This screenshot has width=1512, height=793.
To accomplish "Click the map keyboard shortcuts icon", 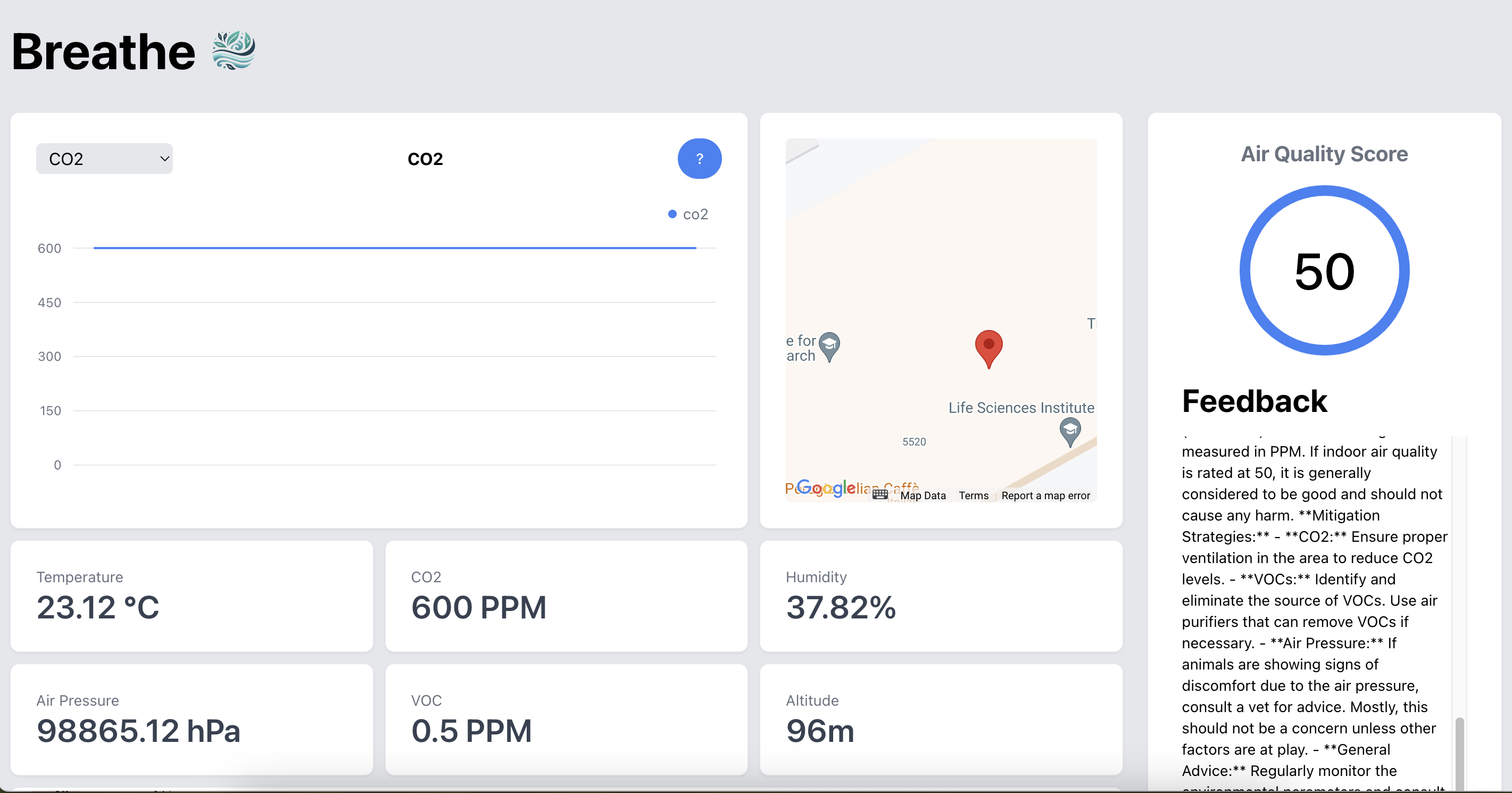I will point(879,495).
